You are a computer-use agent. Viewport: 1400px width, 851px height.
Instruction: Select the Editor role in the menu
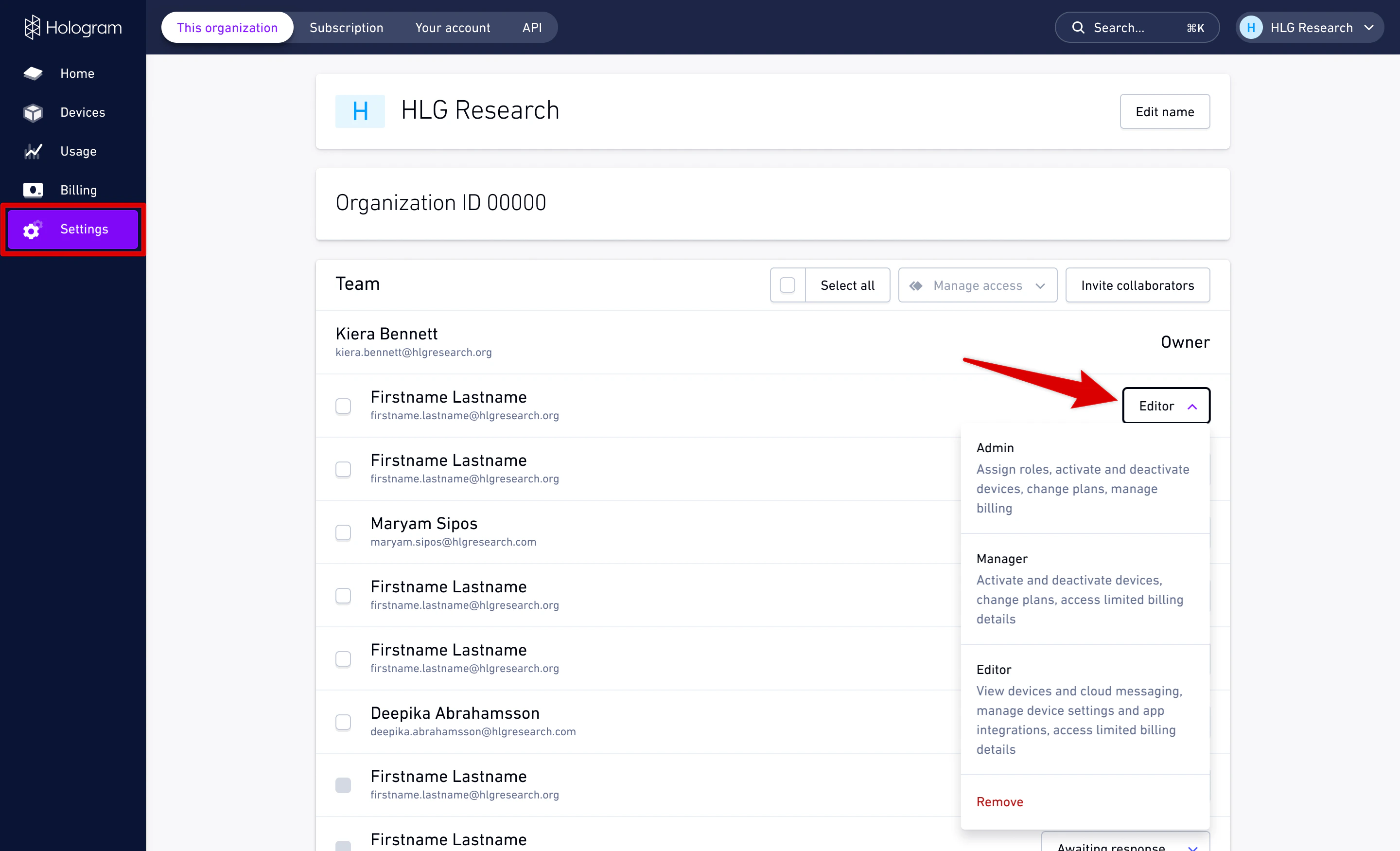(x=1085, y=709)
